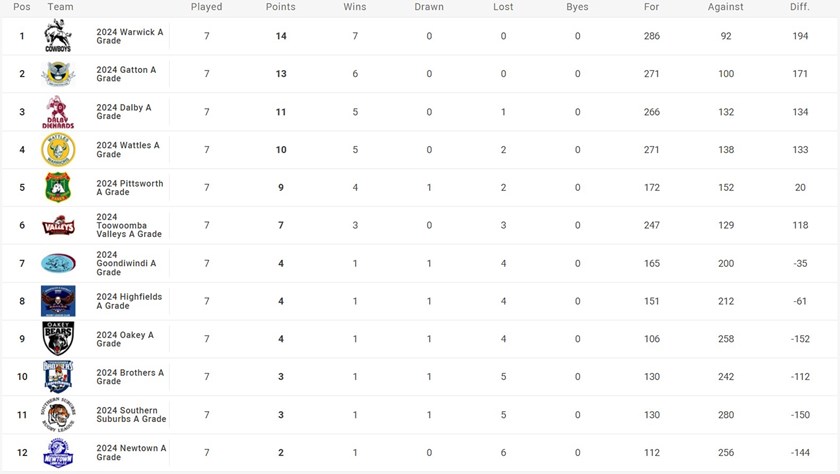Click the Played column header
The width and height of the screenshot is (840, 474).
click(x=206, y=7)
